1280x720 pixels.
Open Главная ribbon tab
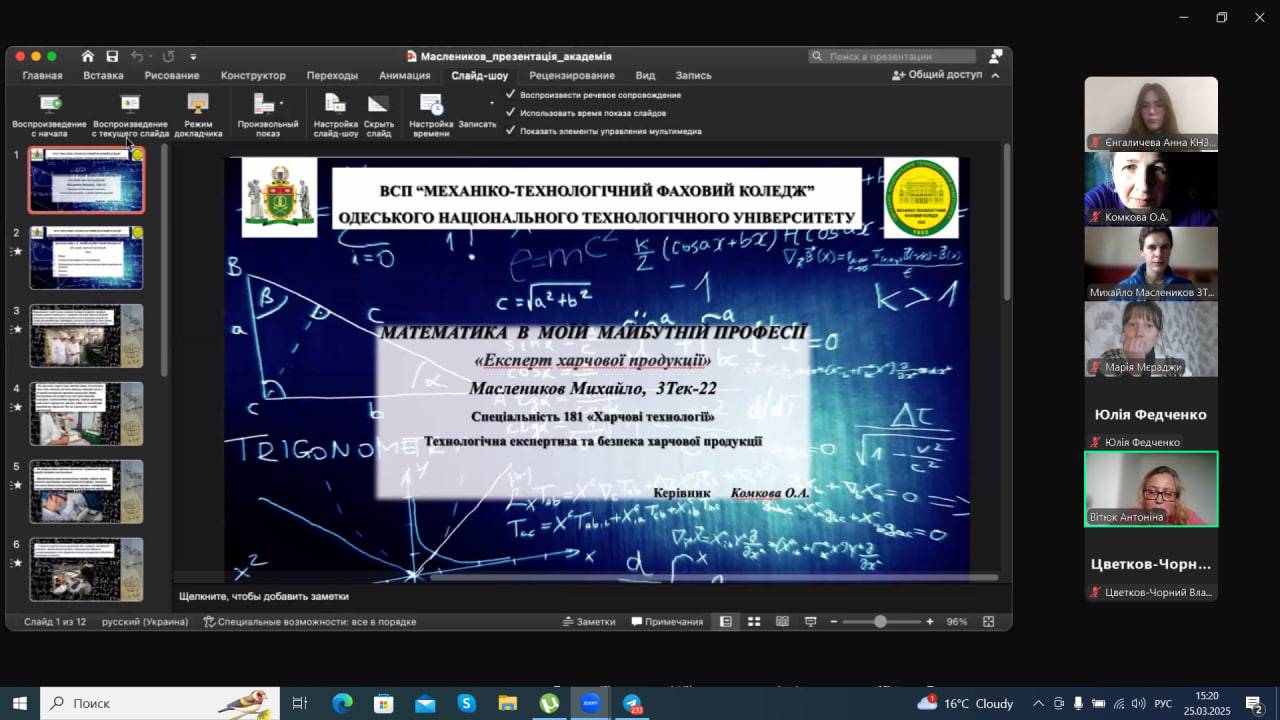point(42,75)
